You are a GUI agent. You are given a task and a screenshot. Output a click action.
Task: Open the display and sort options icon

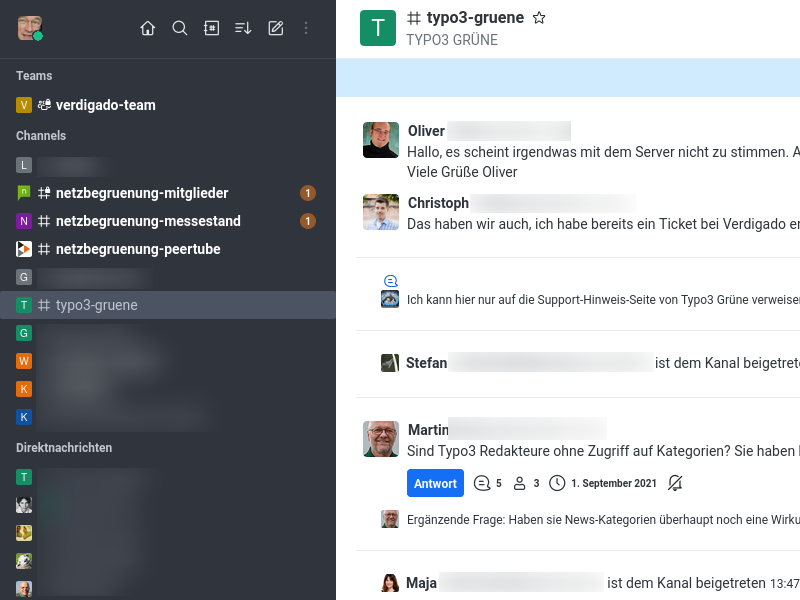point(243,28)
